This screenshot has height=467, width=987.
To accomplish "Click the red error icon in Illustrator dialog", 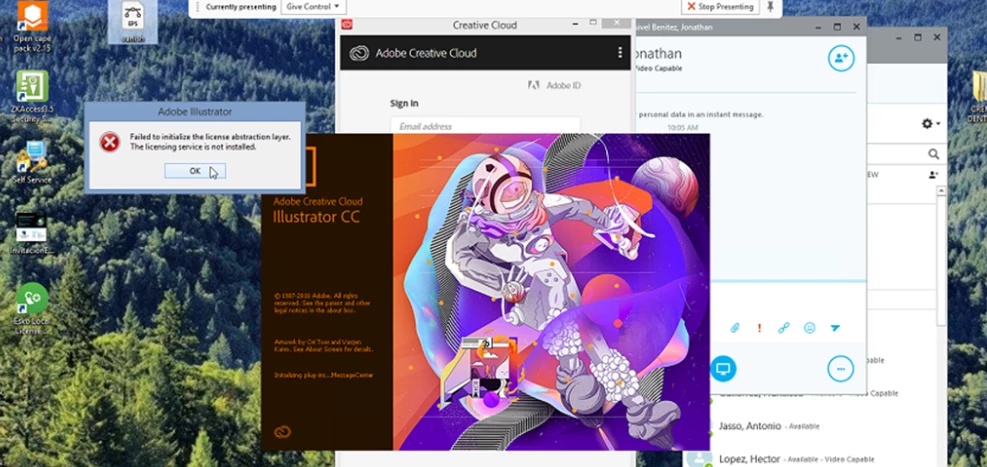I will coord(110,142).
